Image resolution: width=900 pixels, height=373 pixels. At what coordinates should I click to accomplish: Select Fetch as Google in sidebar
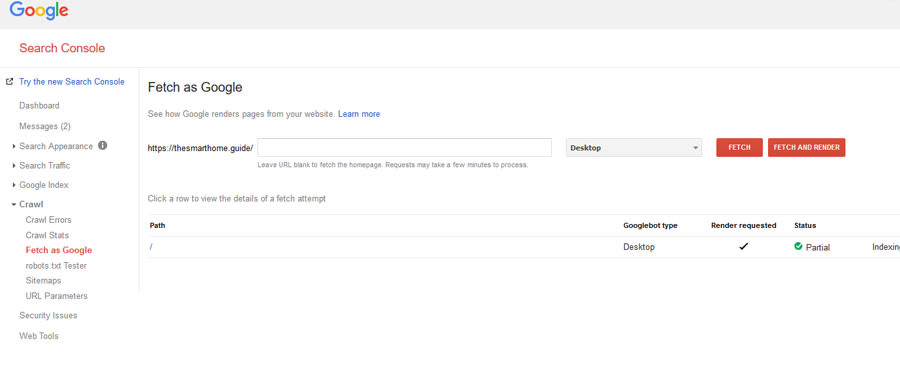(59, 250)
